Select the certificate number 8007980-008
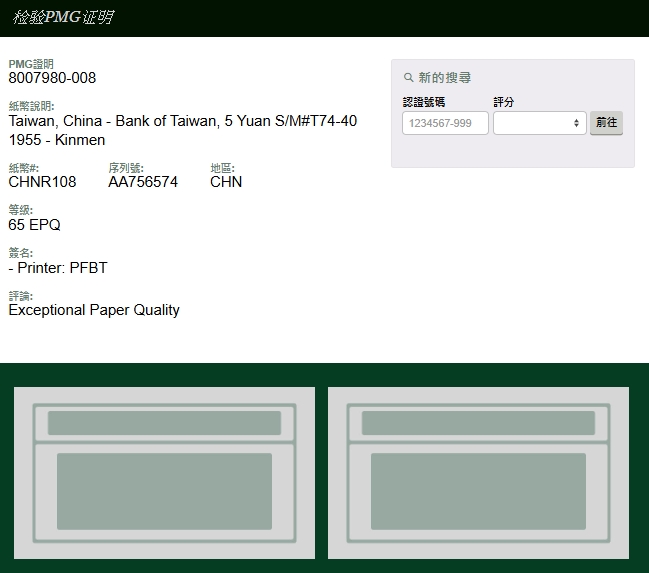Image resolution: width=649 pixels, height=573 pixels. [x=52, y=78]
